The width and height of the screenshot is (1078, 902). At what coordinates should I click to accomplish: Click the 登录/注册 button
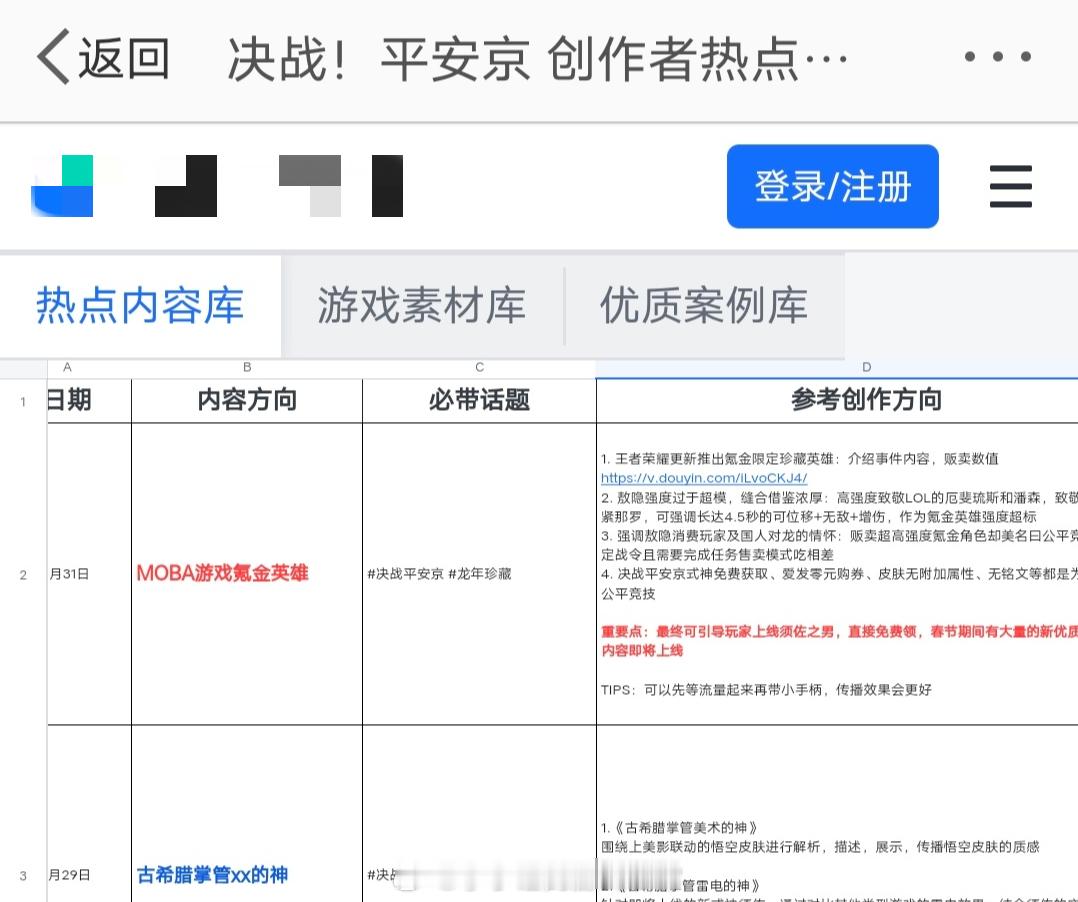(x=833, y=186)
